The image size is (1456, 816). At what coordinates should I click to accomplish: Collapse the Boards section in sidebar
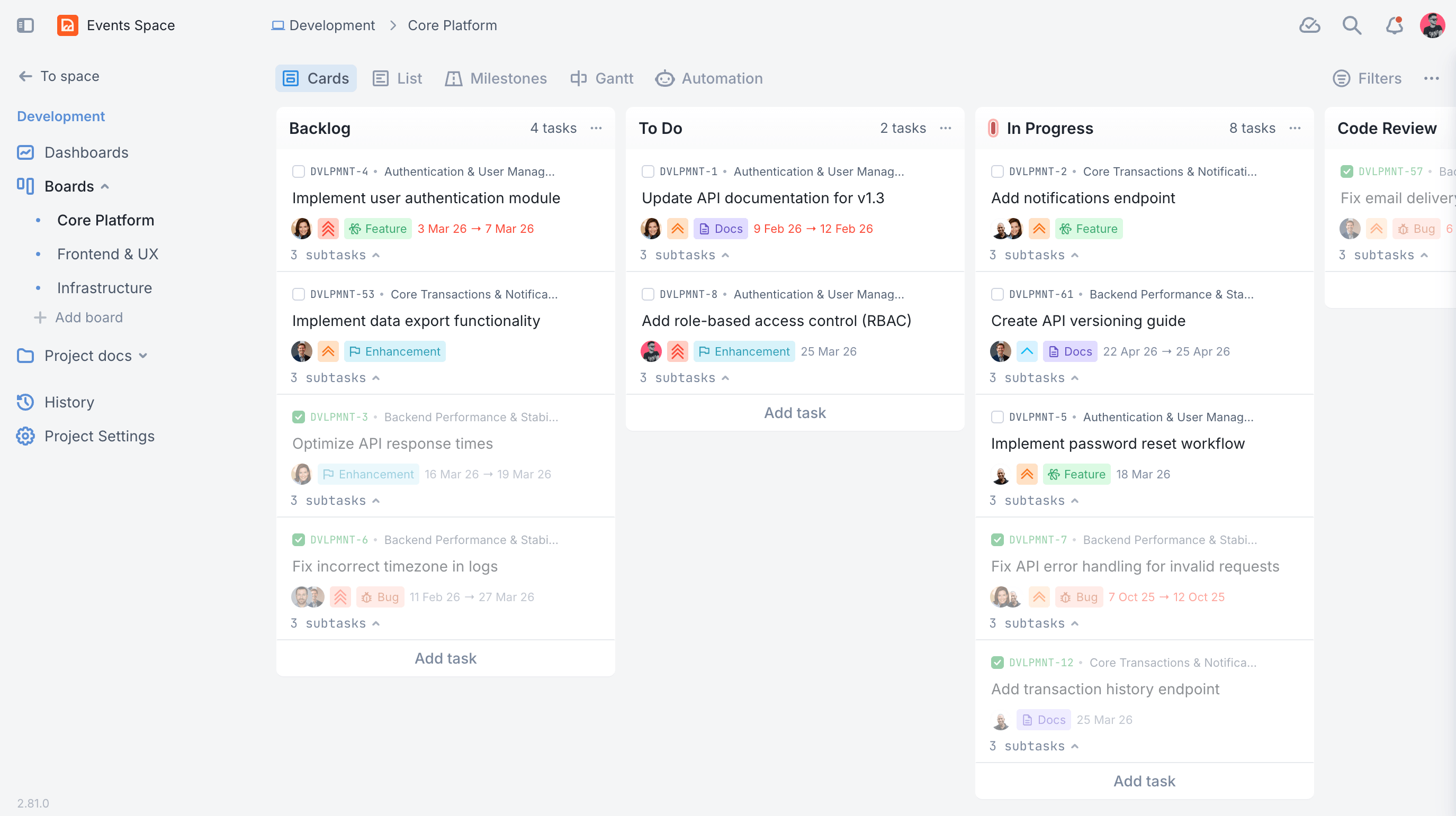click(x=104, y=186)
